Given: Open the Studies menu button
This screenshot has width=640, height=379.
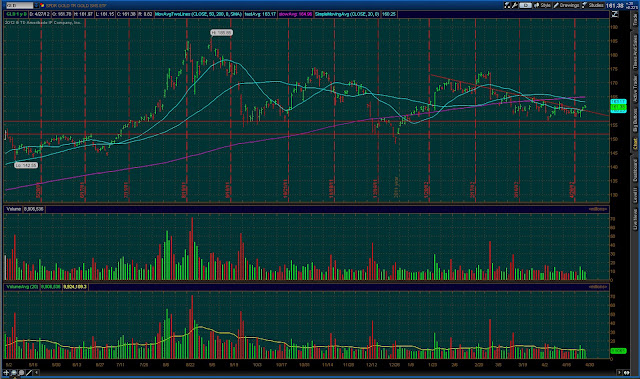Looking at the screenshot, I should click(593, 5).
